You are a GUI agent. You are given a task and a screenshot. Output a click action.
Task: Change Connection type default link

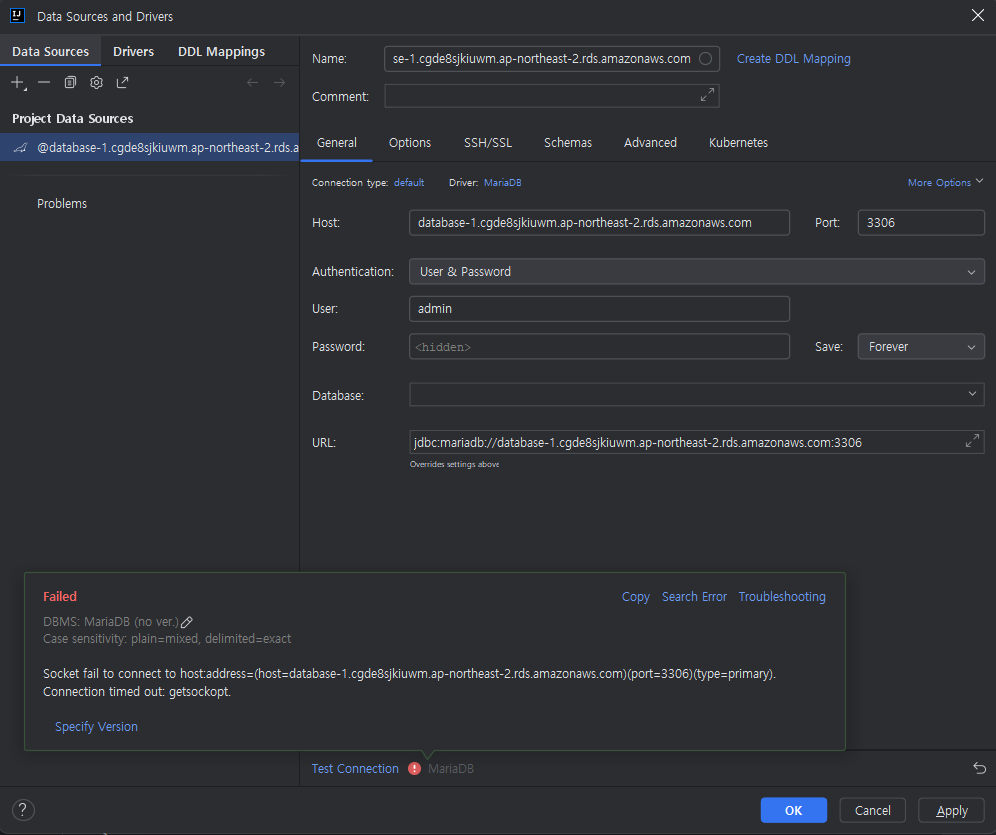coord(409,182)
